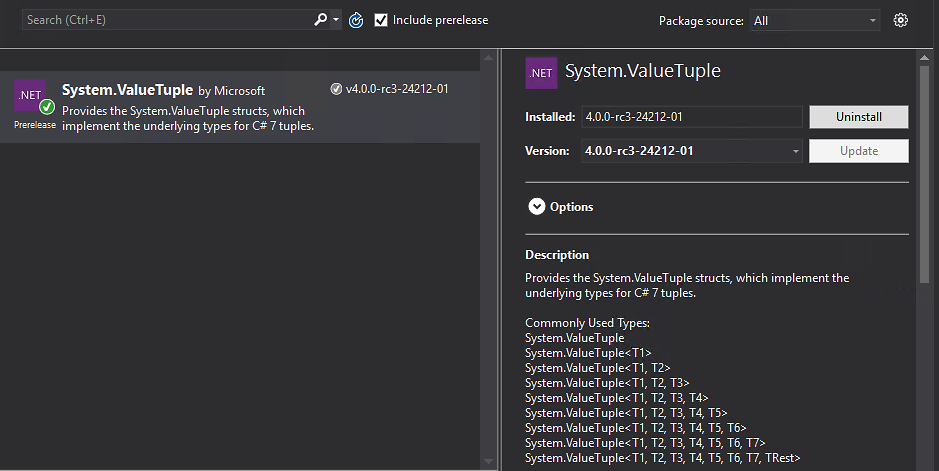Click the line ending with TRest>
939x471 pixels.
click(x=663, y=458)
